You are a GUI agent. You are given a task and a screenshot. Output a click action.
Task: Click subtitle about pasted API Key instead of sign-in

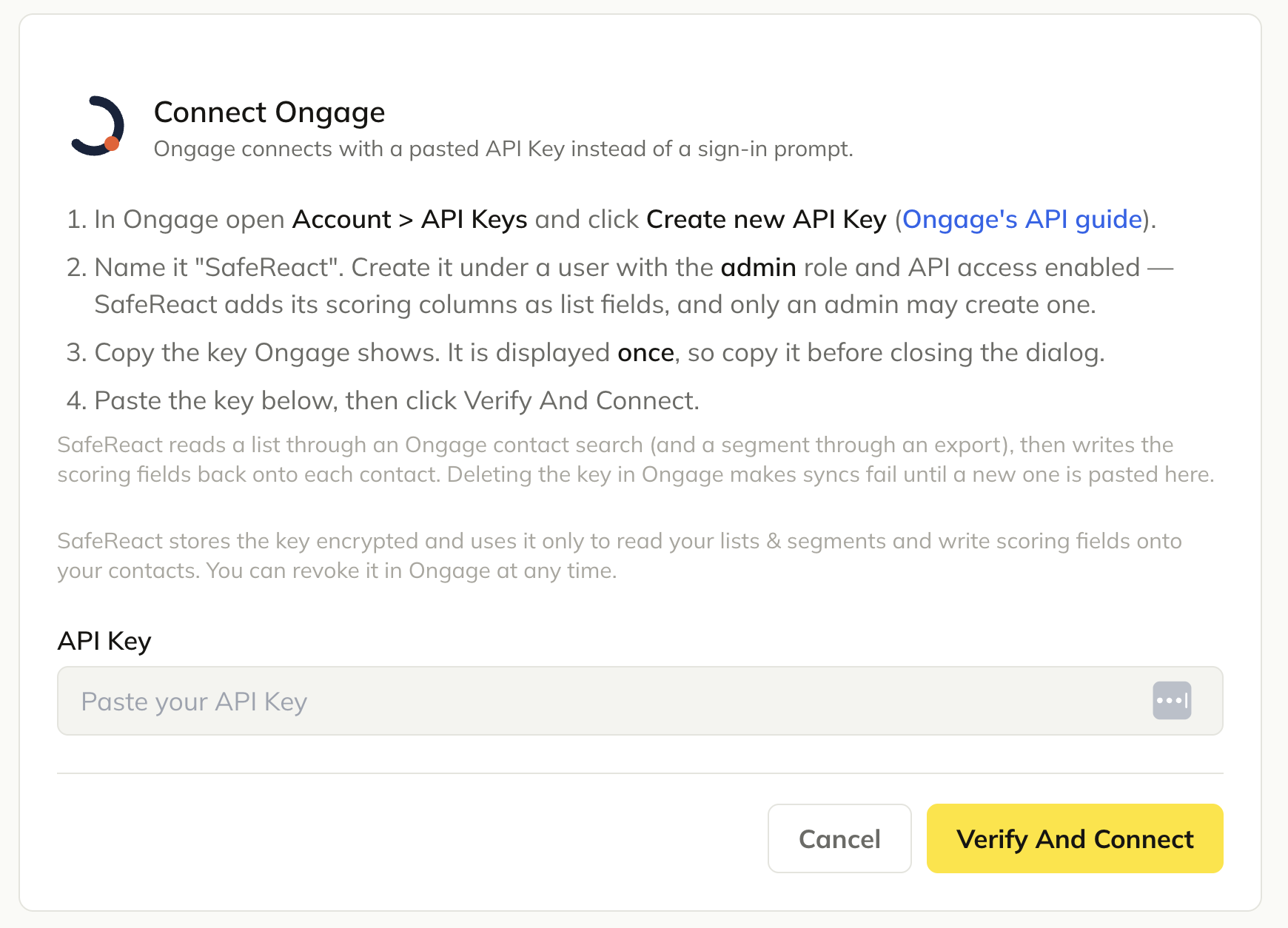point(503,149)
